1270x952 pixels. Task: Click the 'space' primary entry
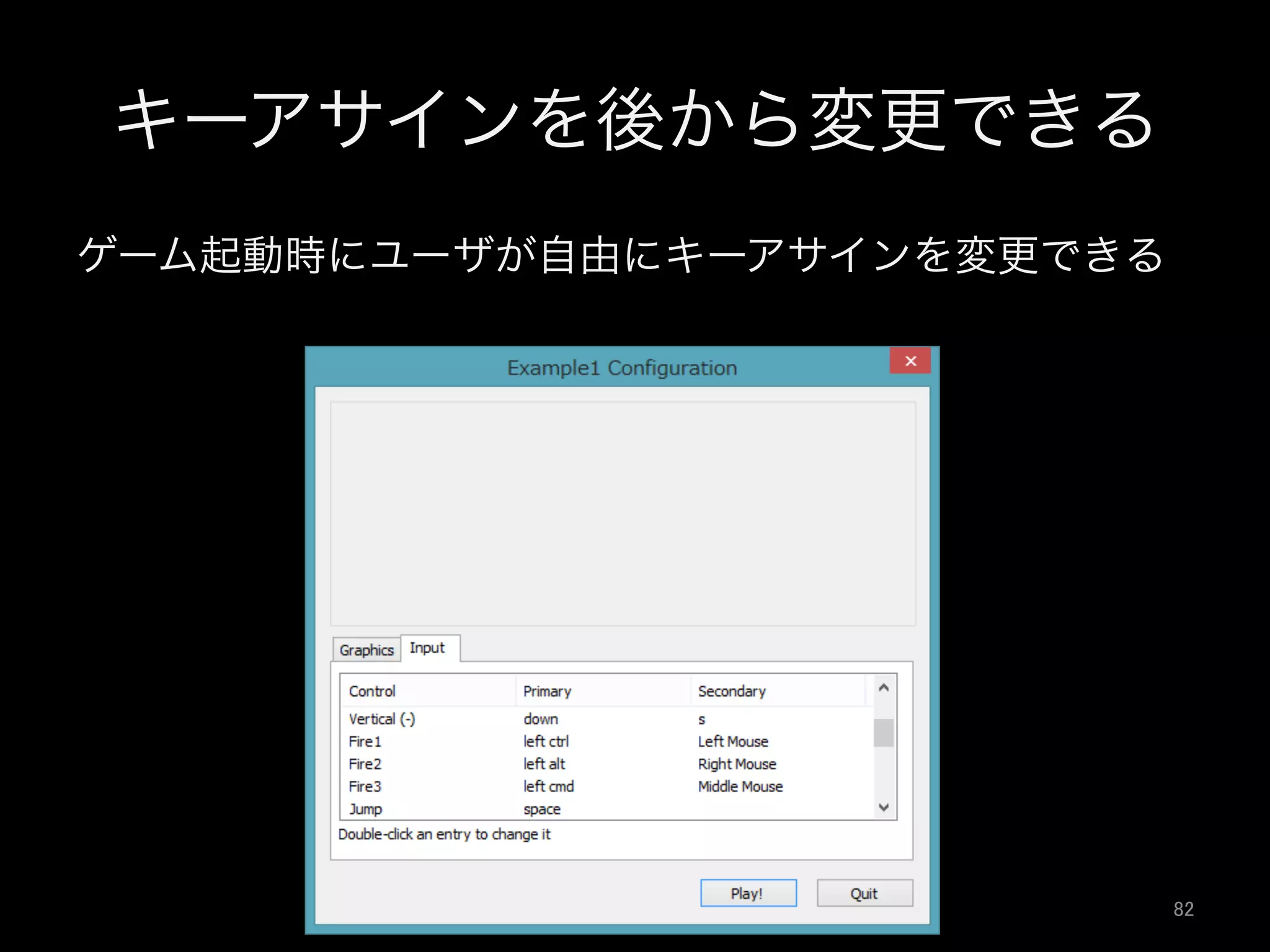coord(541,809)
